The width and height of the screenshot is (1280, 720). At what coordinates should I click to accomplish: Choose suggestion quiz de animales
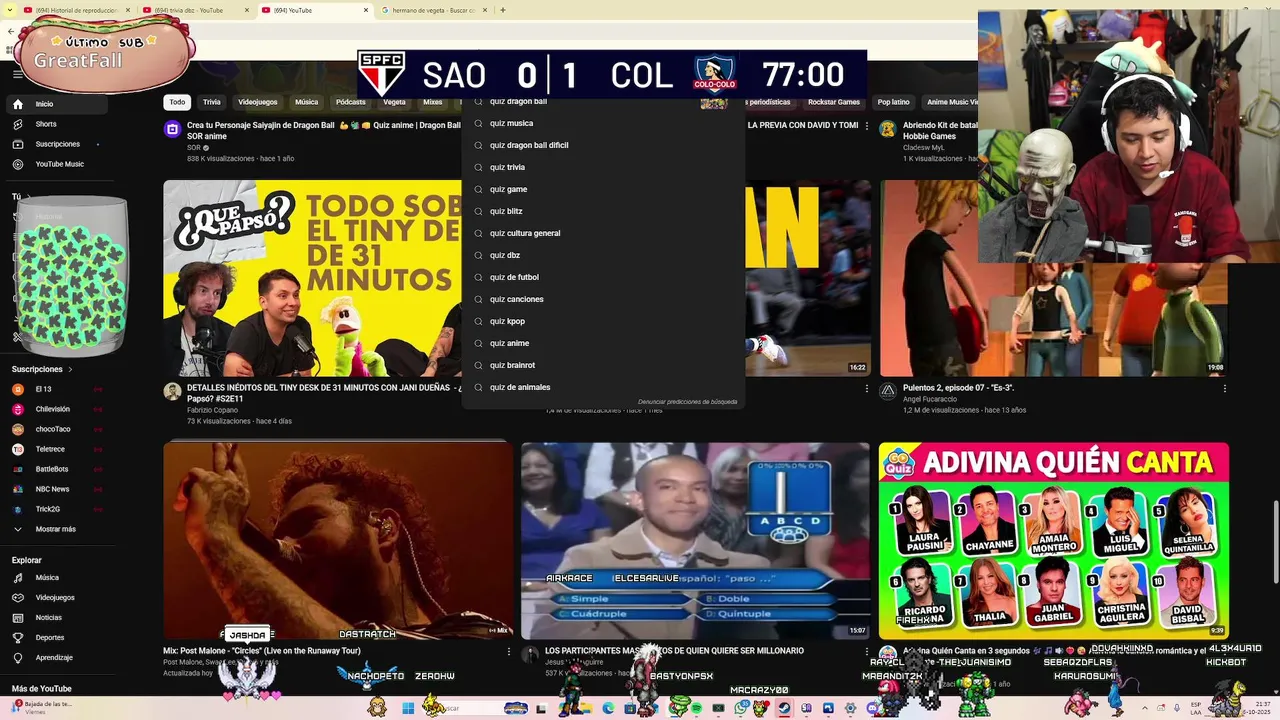point(604,387)
